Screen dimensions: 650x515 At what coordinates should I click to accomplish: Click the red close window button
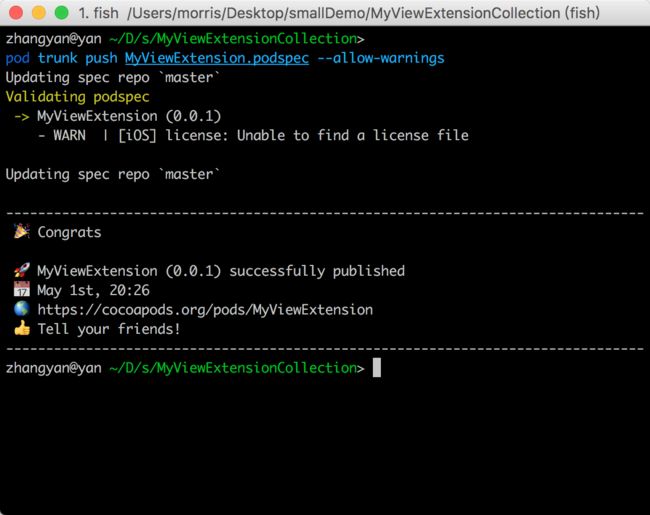pyautogui.click(x=16, y=13)
